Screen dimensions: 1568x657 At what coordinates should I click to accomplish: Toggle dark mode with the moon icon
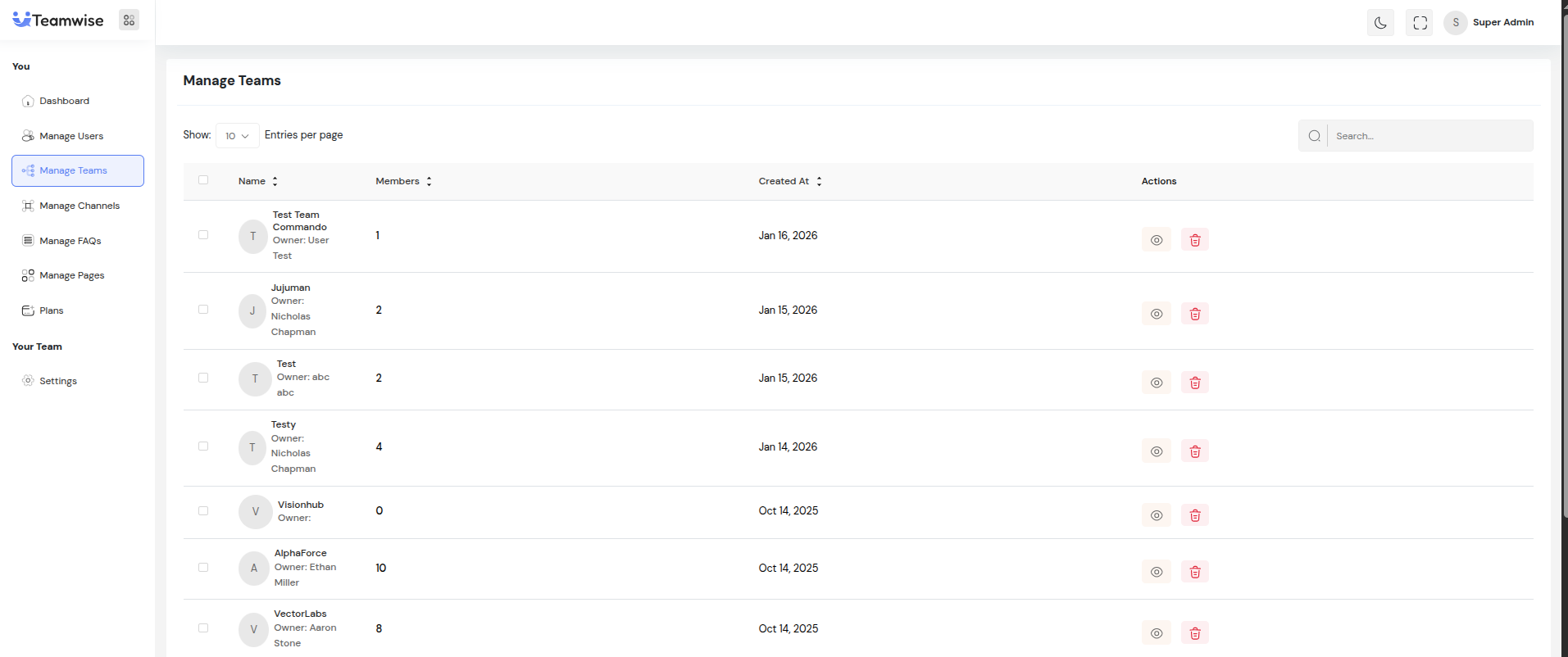pos(1380,23)
